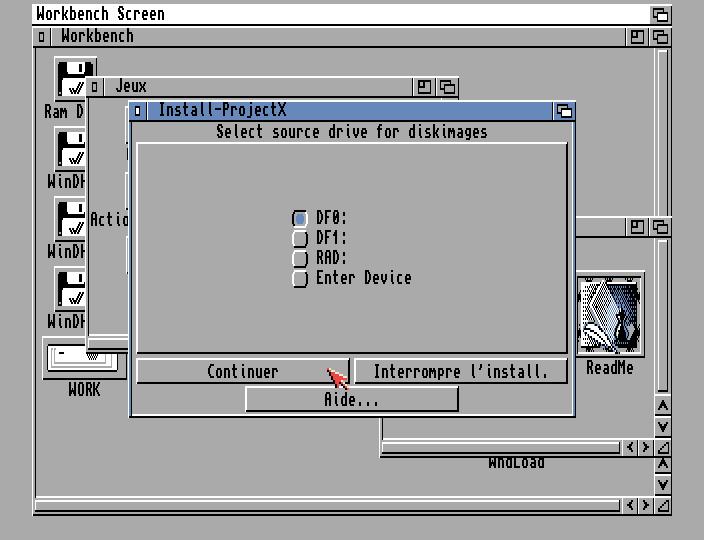The width and height of the screenshot is (704, 540).
Task: Click the Workbench vertical scrollbar track
Action: [x=663, y=132]
